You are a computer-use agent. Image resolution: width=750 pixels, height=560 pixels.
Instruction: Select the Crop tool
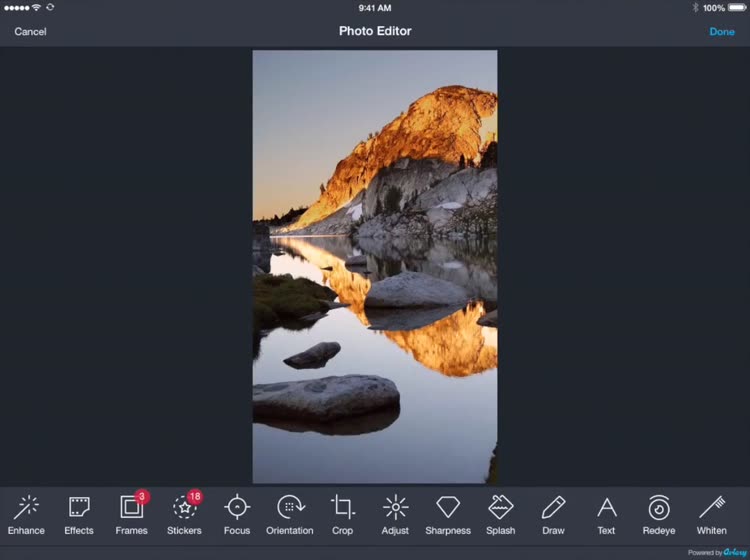point(342,515)
